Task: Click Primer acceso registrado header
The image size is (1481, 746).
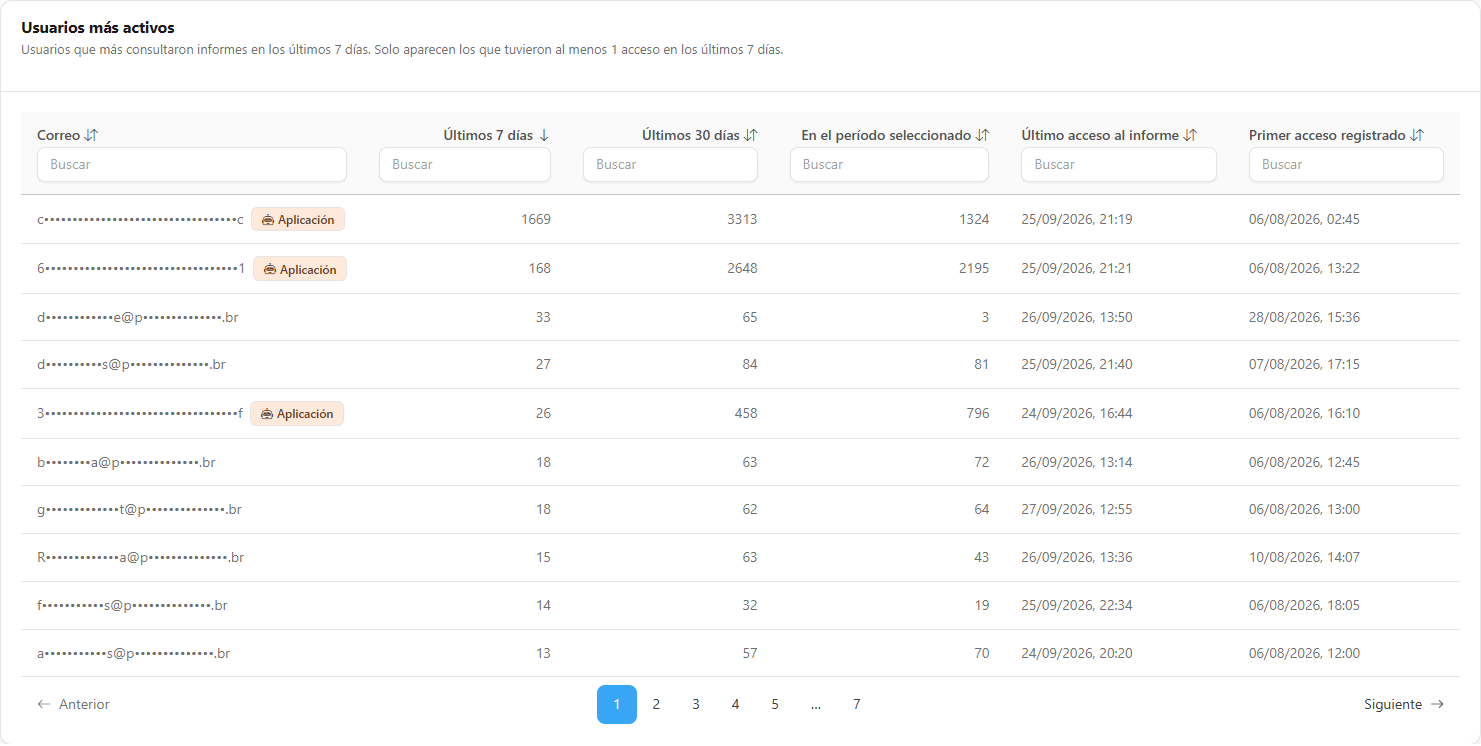Action: click(1327, 135)
